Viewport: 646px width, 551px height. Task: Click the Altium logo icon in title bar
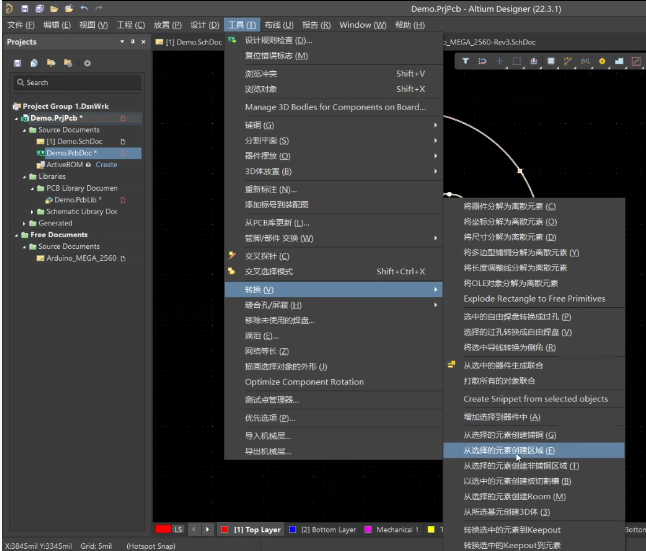tap(9, 8)
